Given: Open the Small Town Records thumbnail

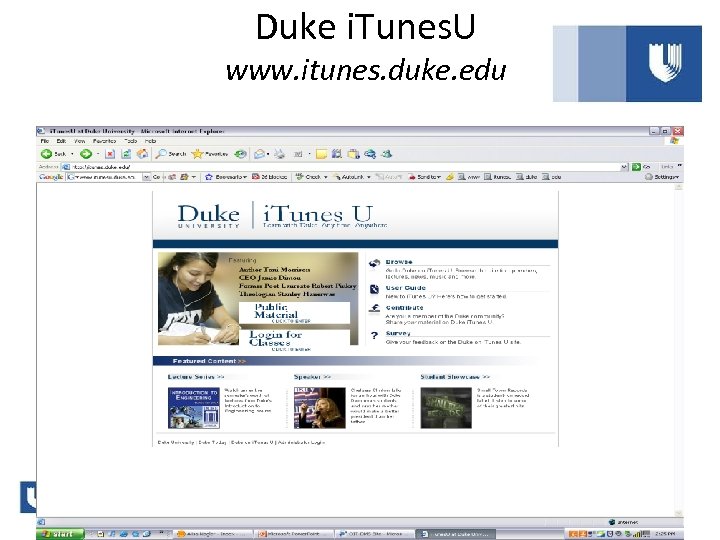Looking at the screenshot, I should (446, 408).
